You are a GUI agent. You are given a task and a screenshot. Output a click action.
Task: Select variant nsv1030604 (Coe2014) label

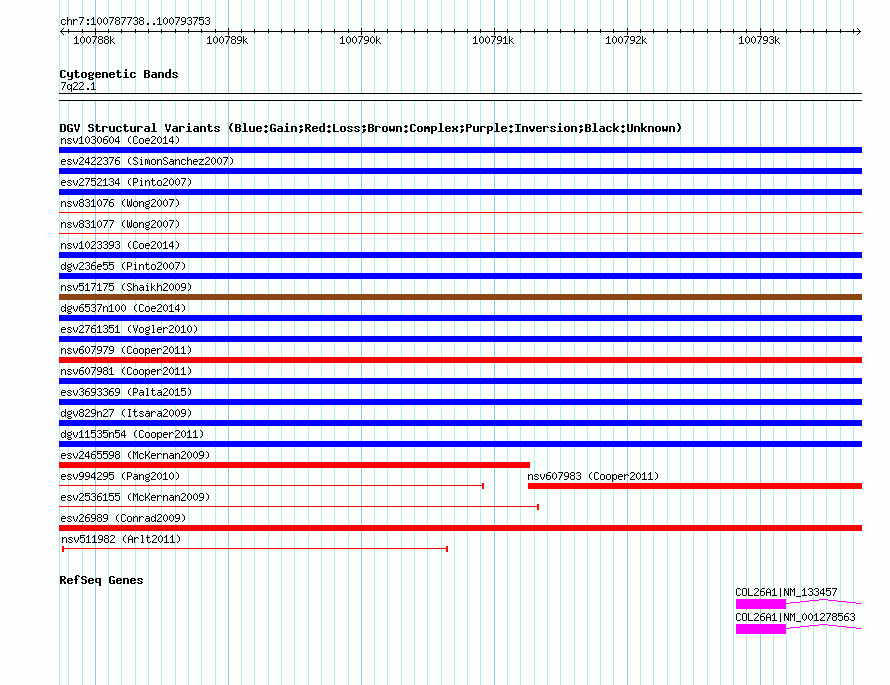tap(120, 140)
